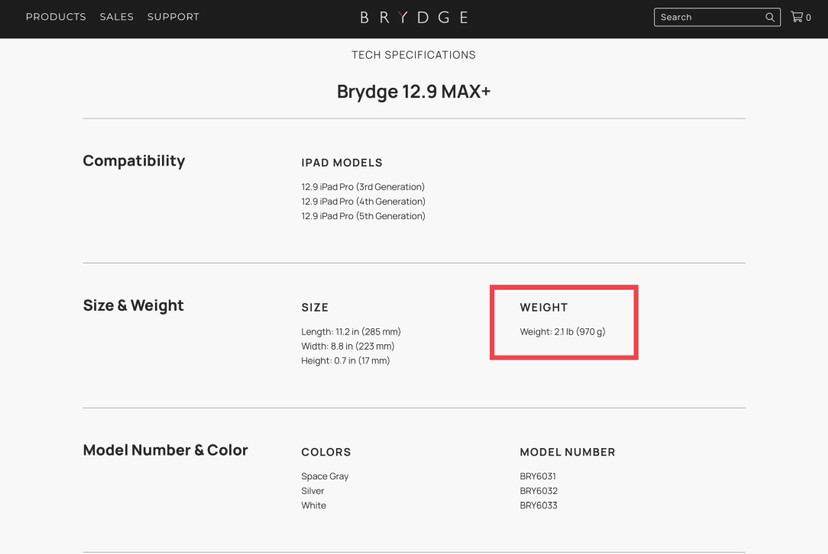Open the shopping cart icon
This screenshot has height=554, width=828.
[798, 17]
